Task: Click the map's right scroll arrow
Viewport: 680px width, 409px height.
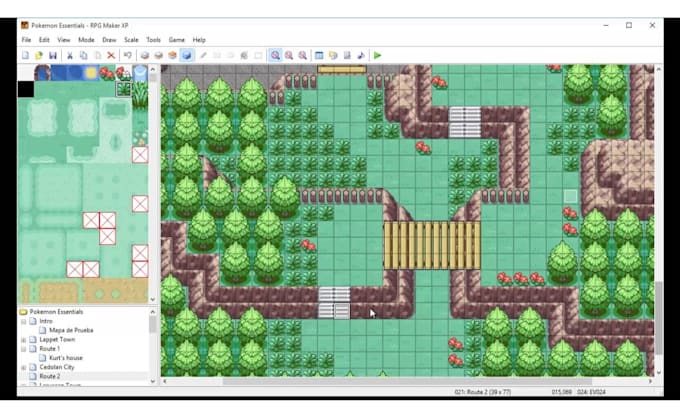Action: 651,381
